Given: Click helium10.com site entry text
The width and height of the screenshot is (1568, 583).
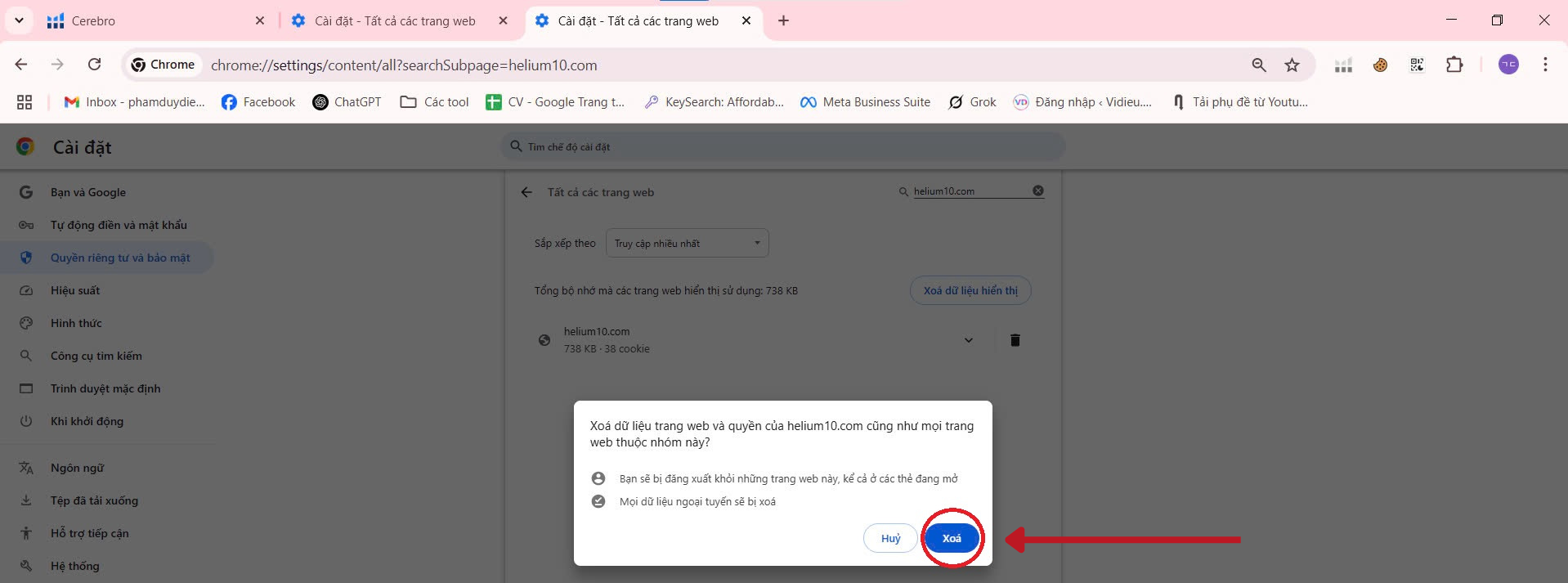Looking at the screenshot, I should pyautogui.click(x=597, y=331).
